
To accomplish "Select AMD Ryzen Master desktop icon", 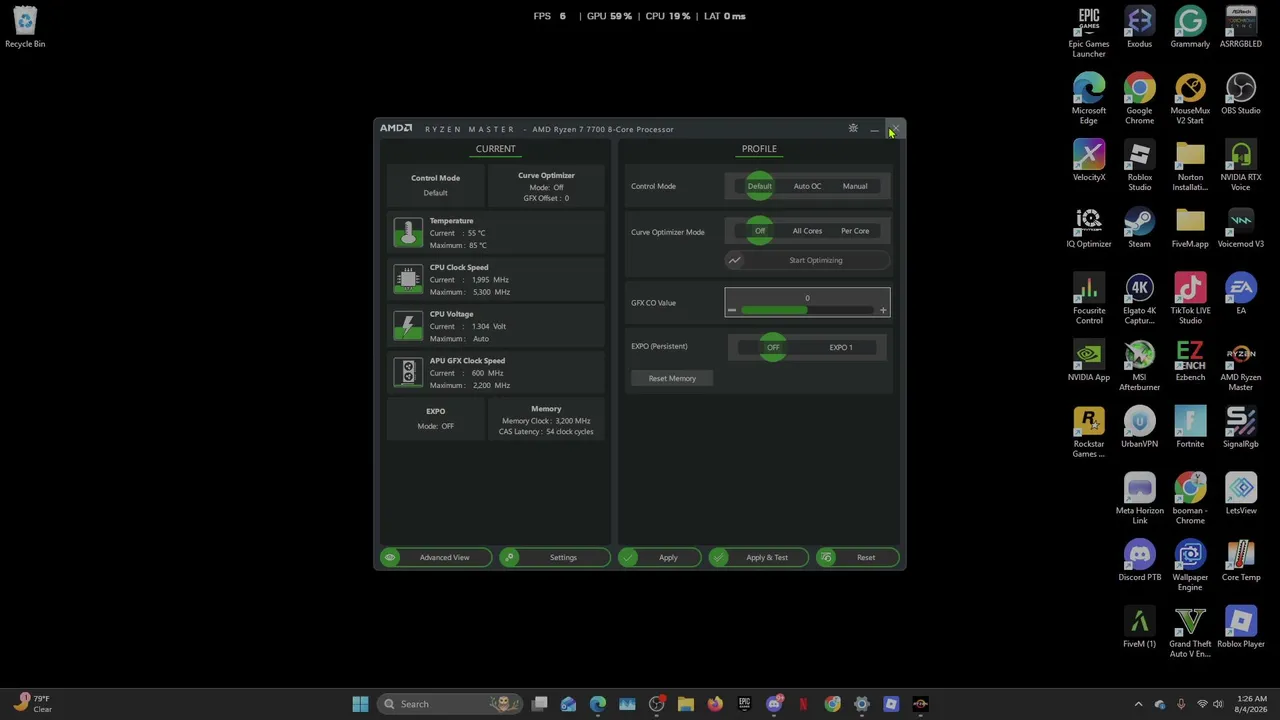I will click(1241, 367).
